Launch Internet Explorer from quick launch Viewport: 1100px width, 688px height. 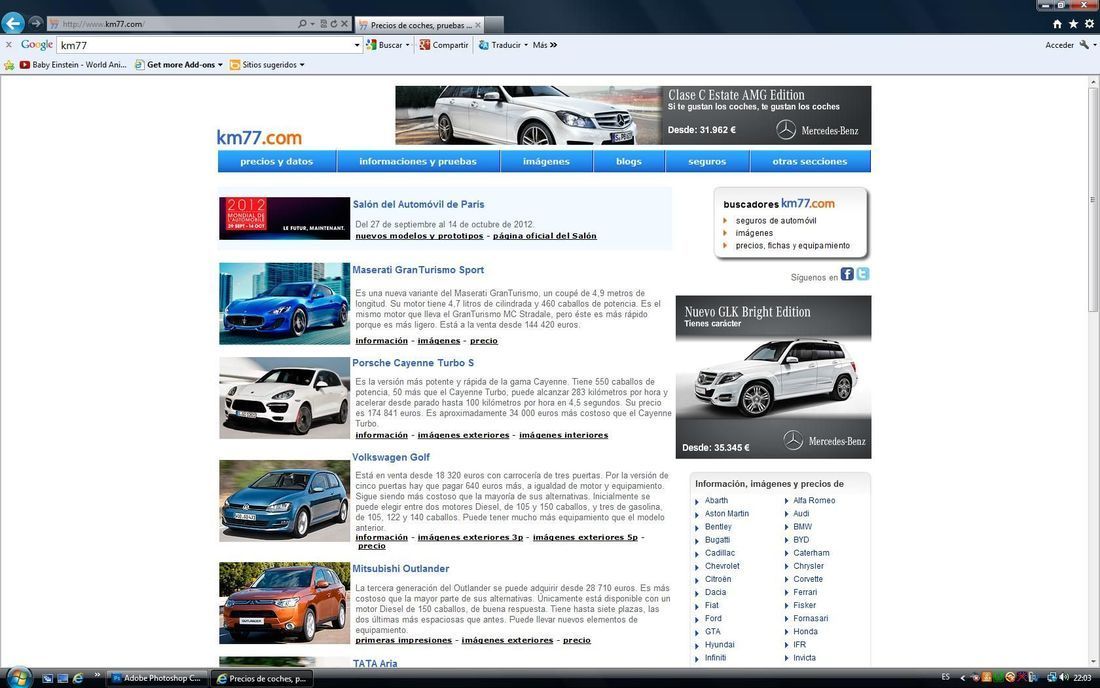click(78, 678)
